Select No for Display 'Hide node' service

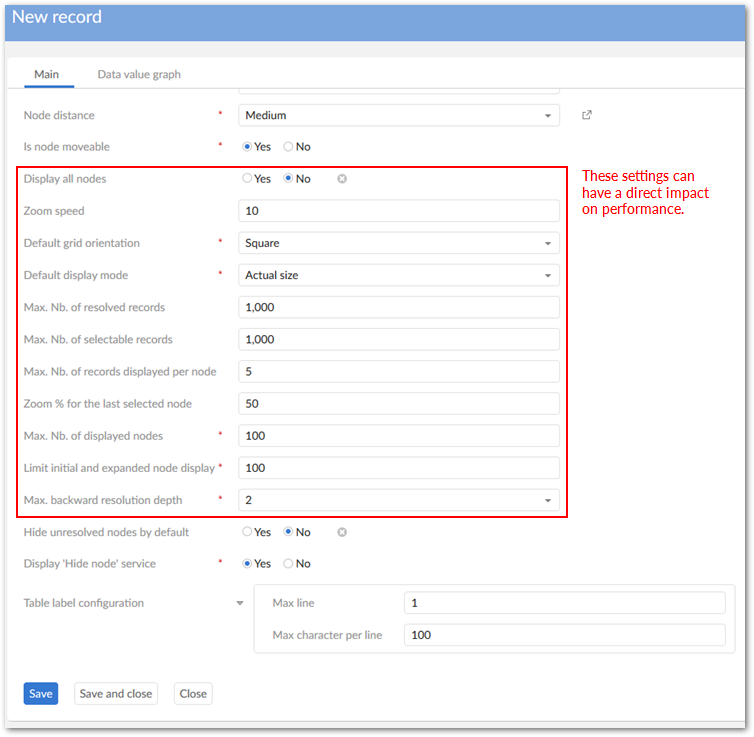[289, 564]
